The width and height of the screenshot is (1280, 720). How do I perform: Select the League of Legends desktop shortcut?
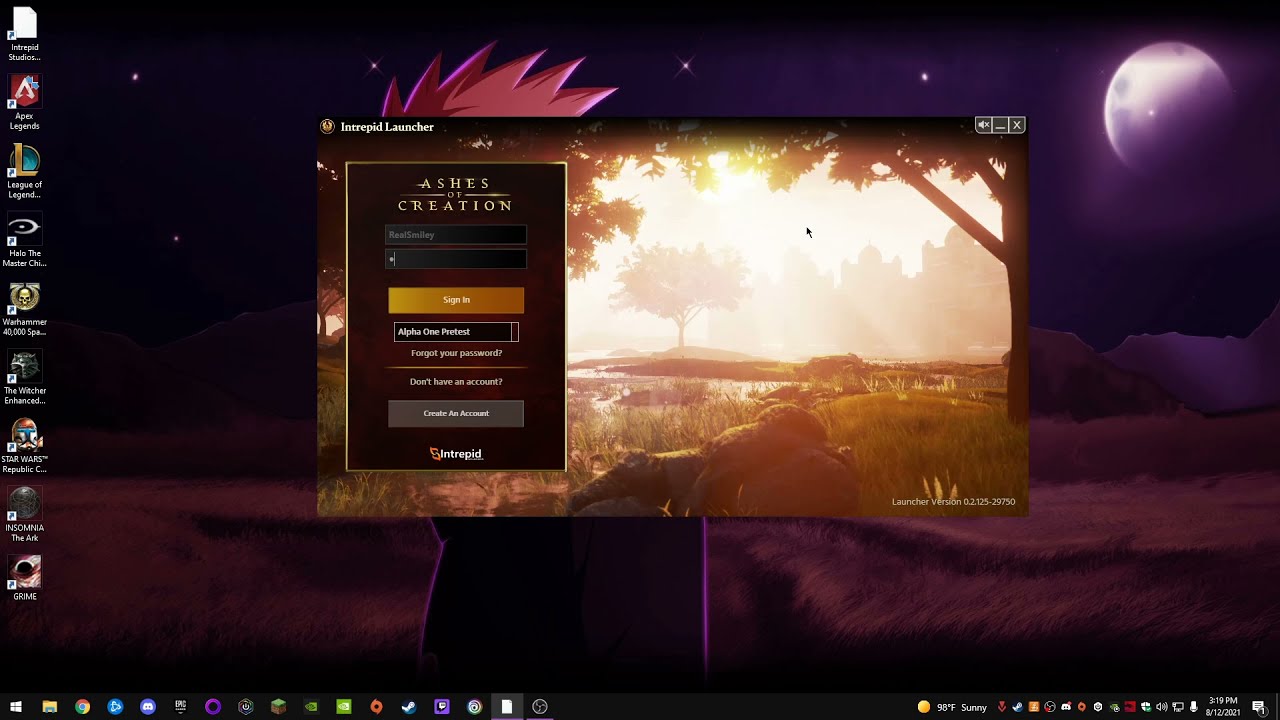pos(24,172)
